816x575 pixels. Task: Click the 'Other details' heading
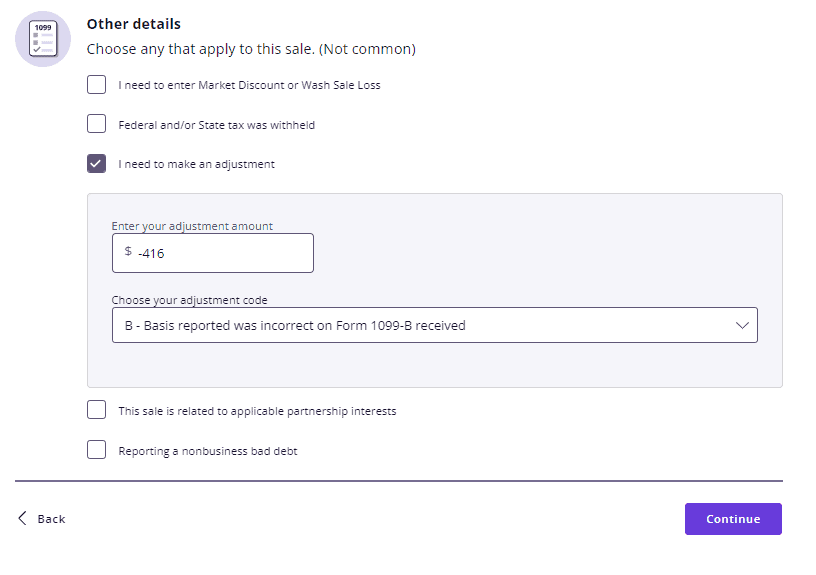coord(134,24)
